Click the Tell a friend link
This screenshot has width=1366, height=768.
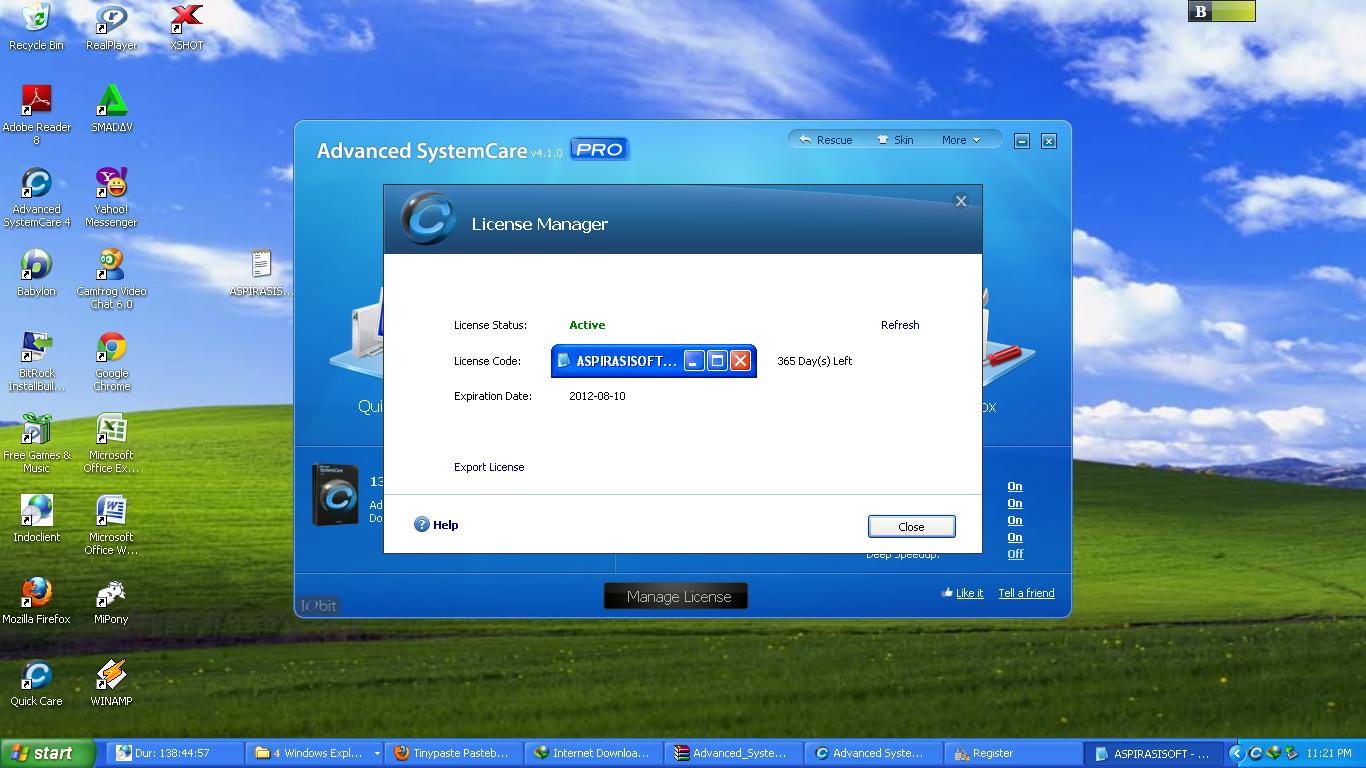(1026, 593)
